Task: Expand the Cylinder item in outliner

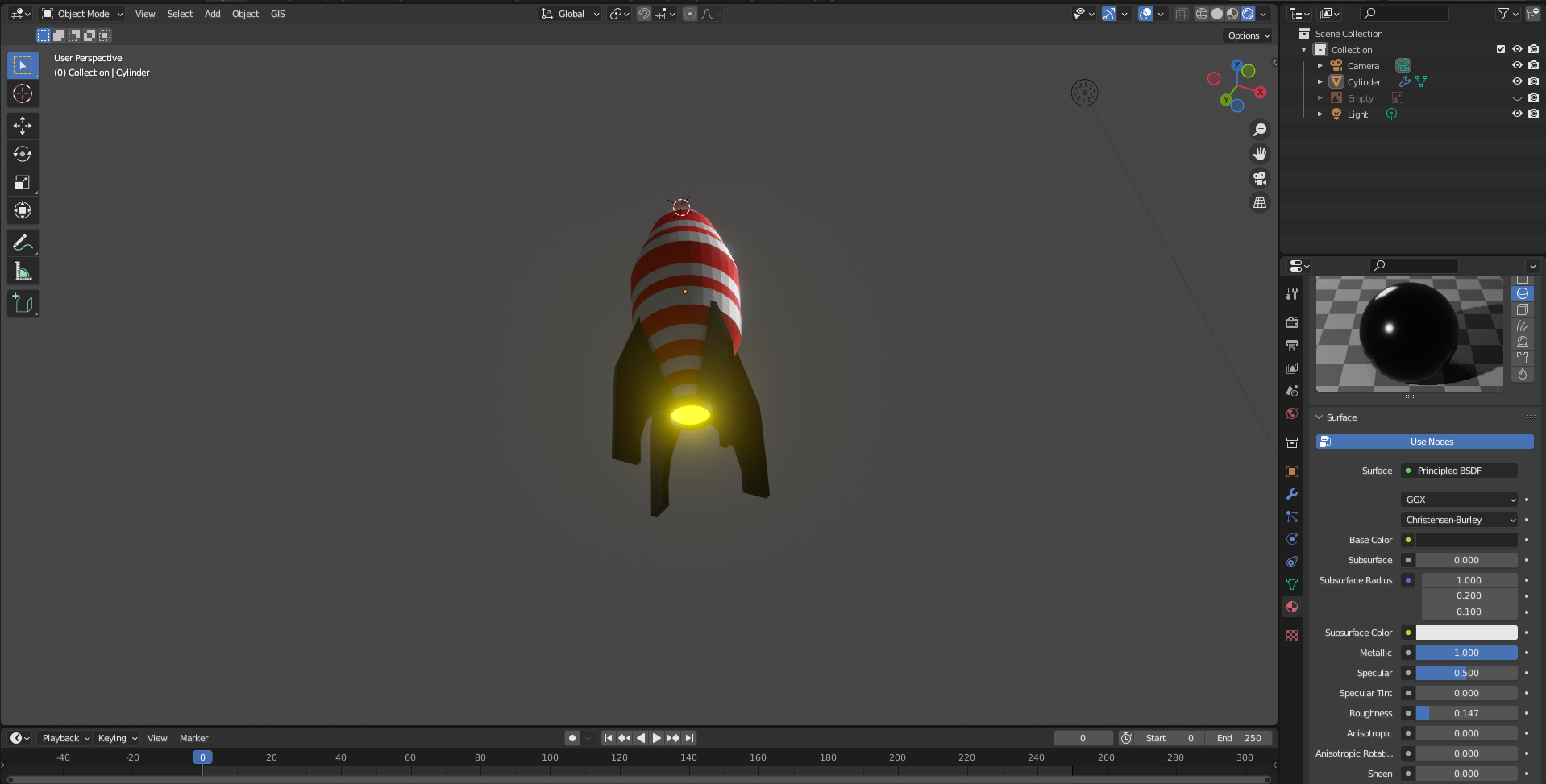Action: click(1320, 81)
